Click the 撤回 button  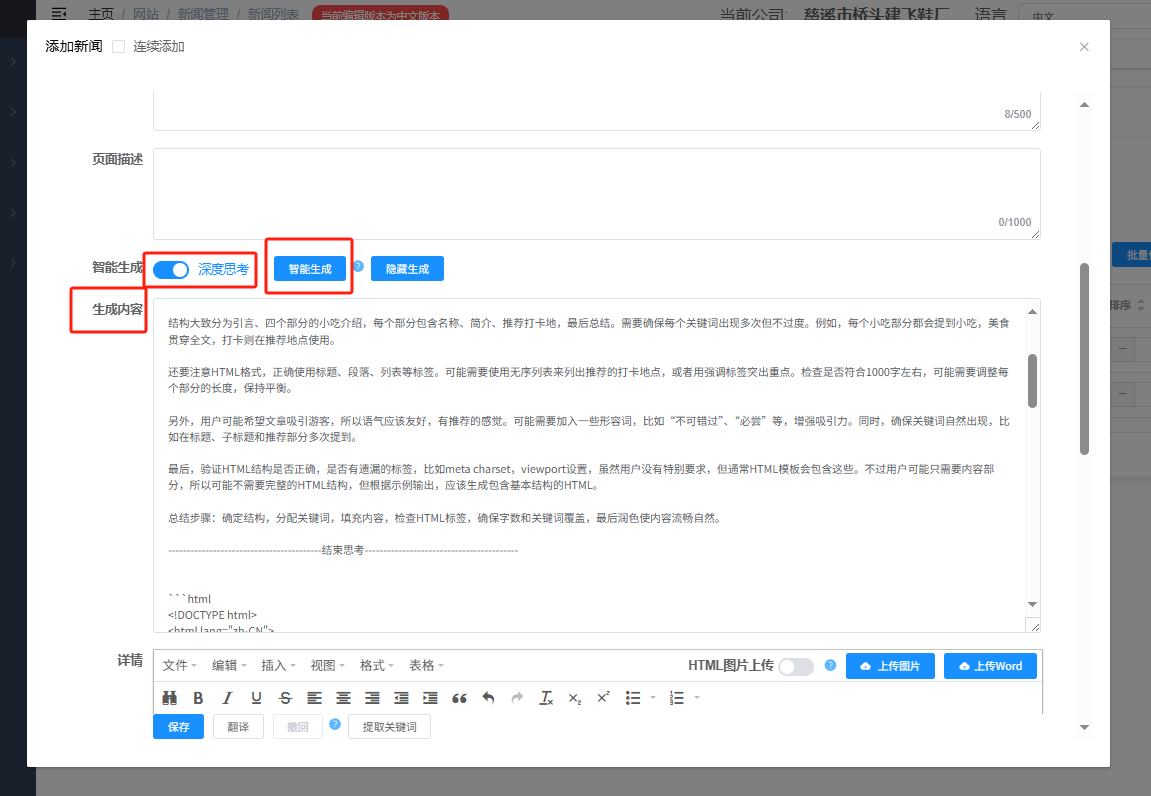[x=297, y=727]
